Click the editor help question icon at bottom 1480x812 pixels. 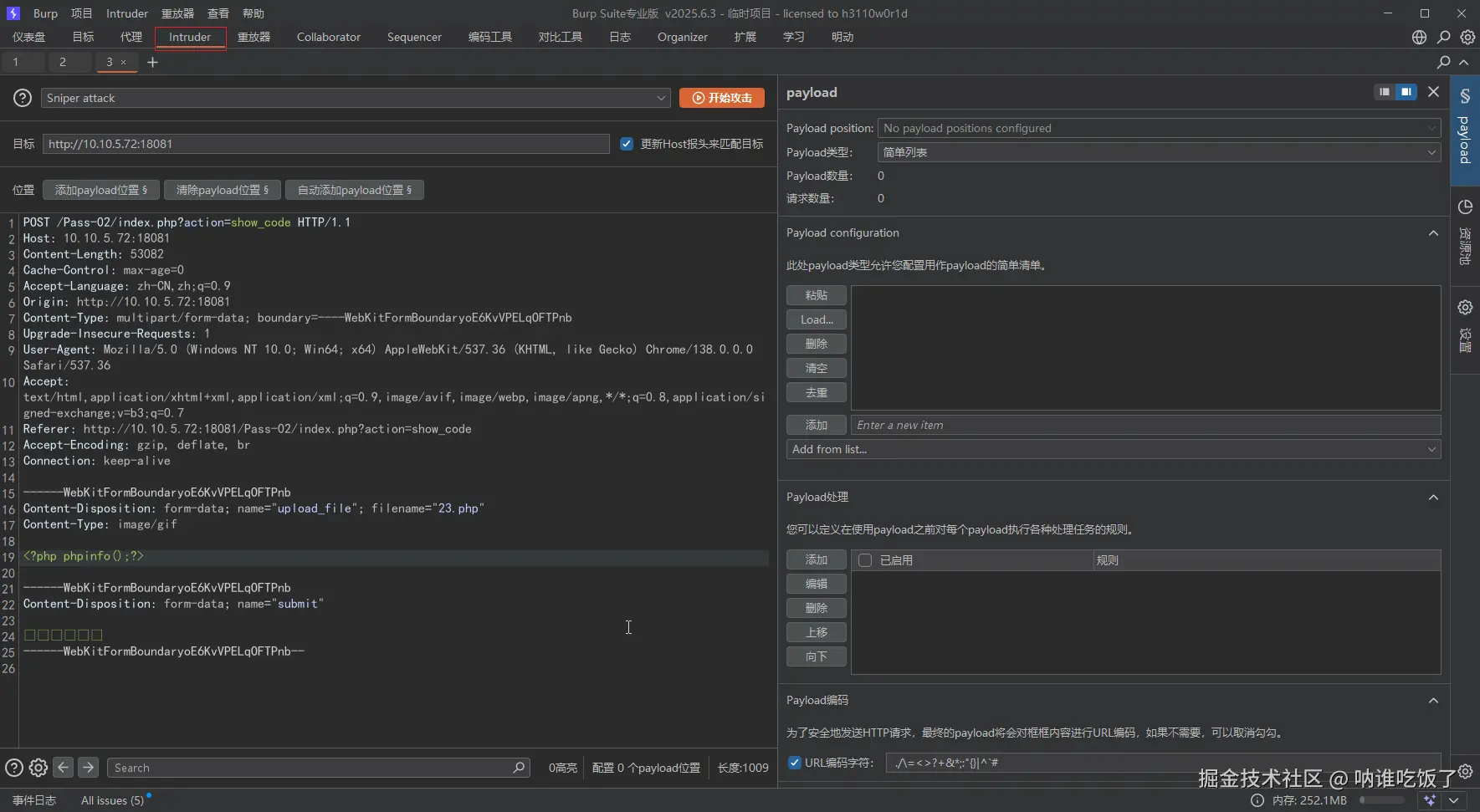pyautogui.click(x=14, y=768)
